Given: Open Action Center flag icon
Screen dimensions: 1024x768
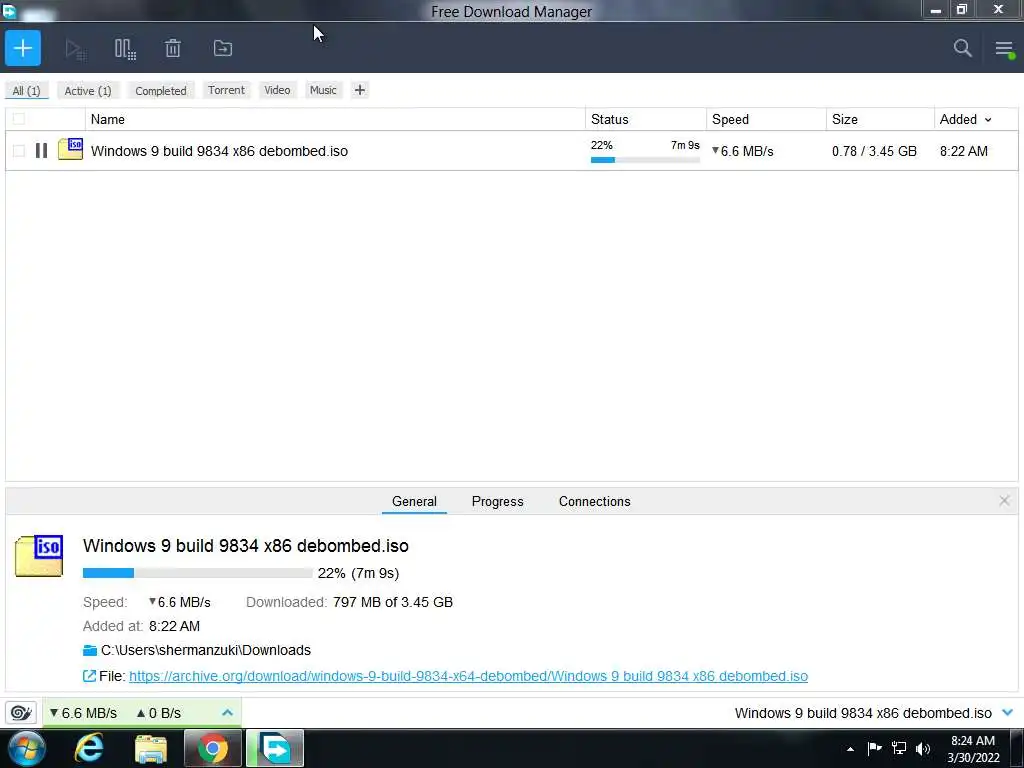Looking at the screenshot, I should click(x=874, y=748).
